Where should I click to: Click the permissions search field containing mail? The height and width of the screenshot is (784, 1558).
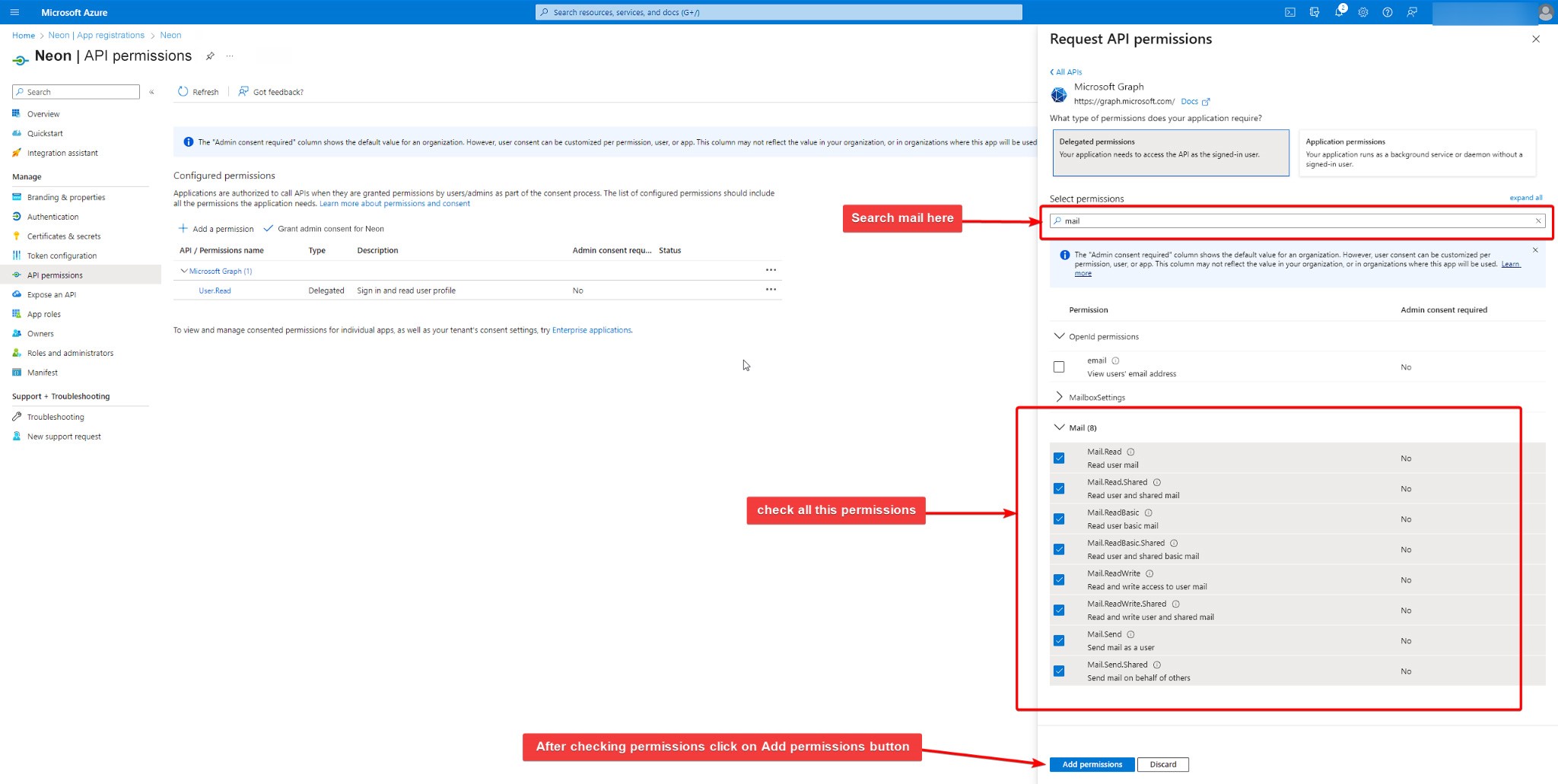[x=1293, y=221]
